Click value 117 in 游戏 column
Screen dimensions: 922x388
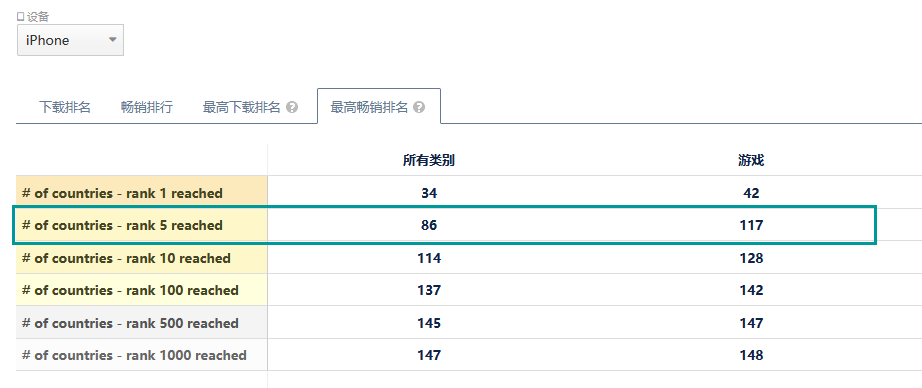pyautogui.click(x=751, y=225)
